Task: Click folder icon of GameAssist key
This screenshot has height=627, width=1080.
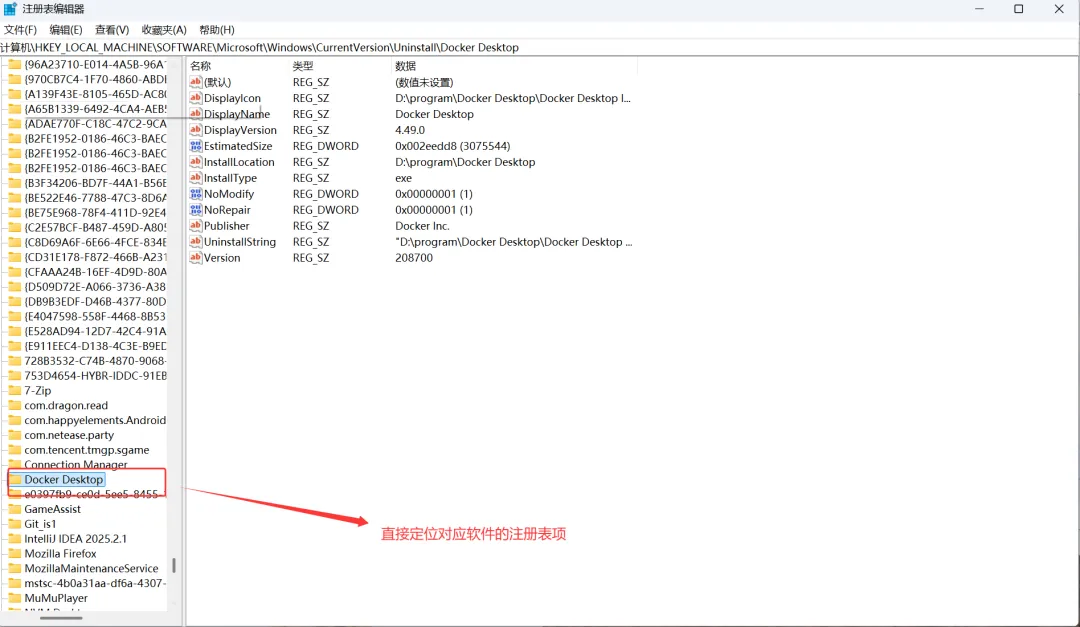Action: coord(14,509)
